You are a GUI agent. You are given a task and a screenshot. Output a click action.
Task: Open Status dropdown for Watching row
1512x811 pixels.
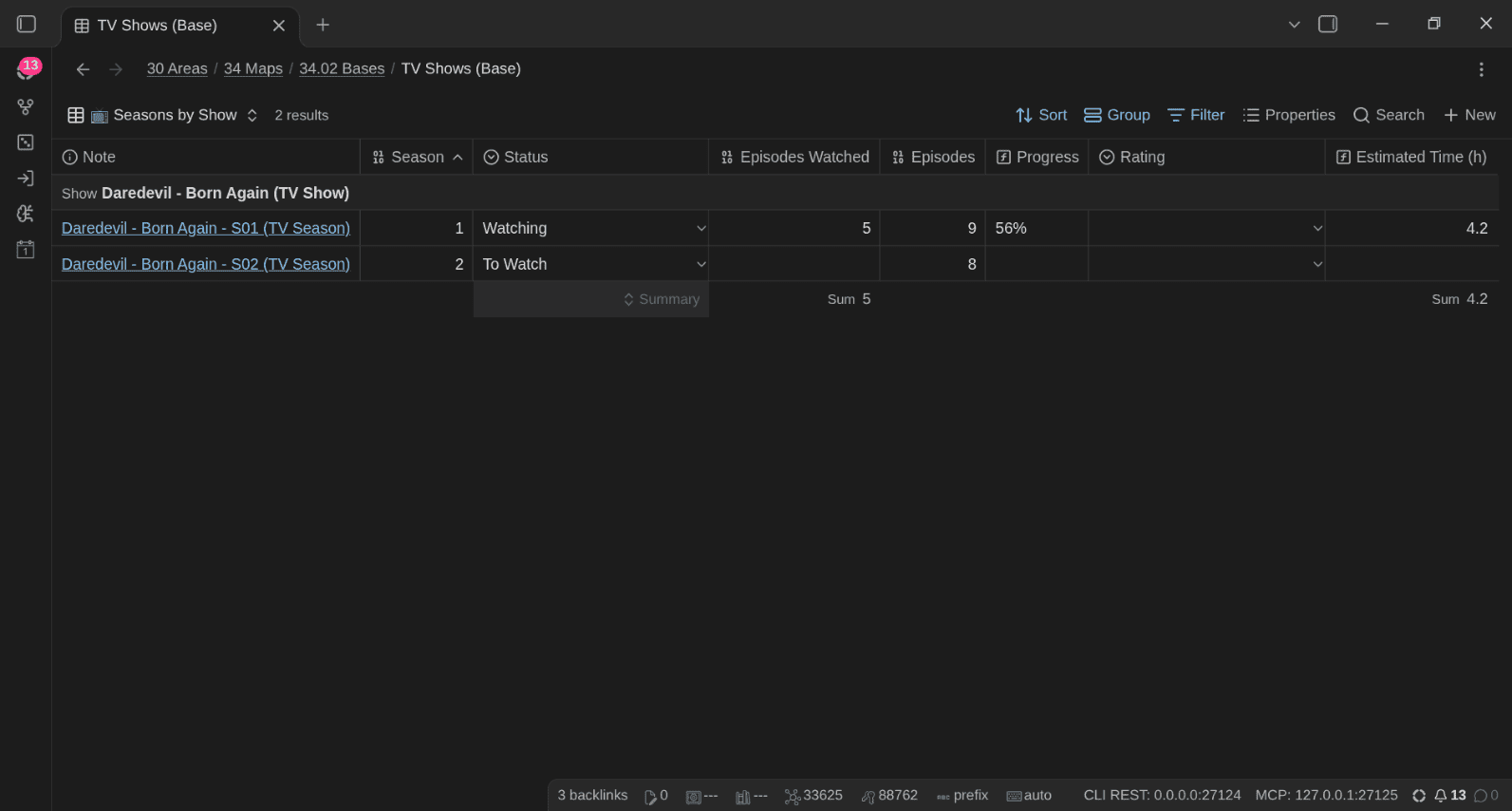[x=700, y=228]
